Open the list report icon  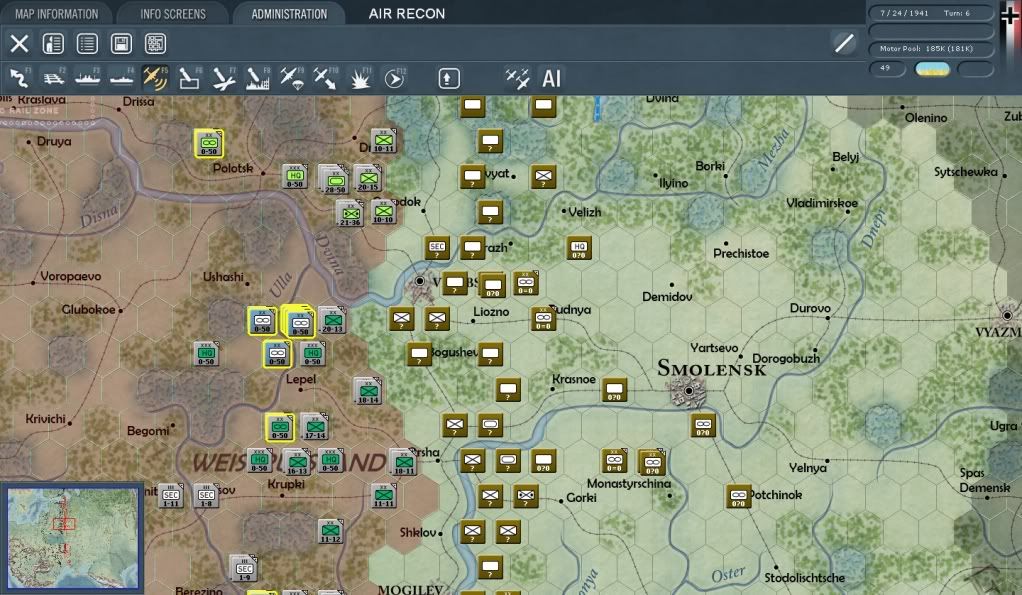click(87, 44)
